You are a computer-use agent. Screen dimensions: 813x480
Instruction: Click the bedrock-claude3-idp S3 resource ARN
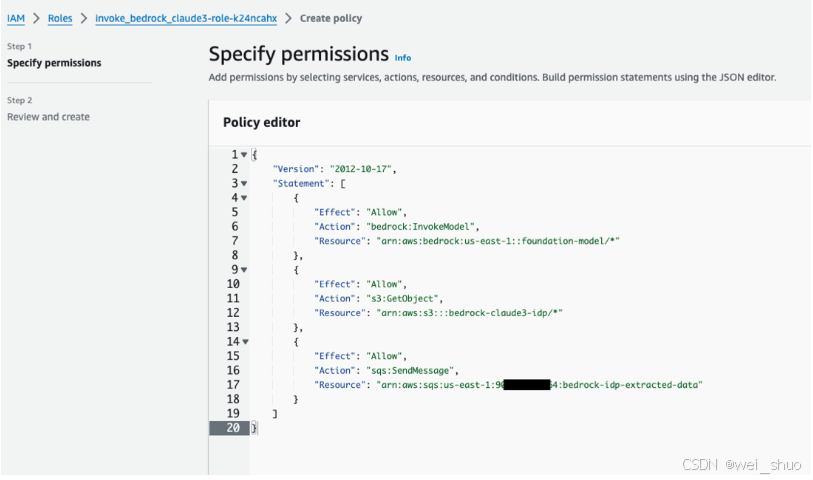click(469, 313)
